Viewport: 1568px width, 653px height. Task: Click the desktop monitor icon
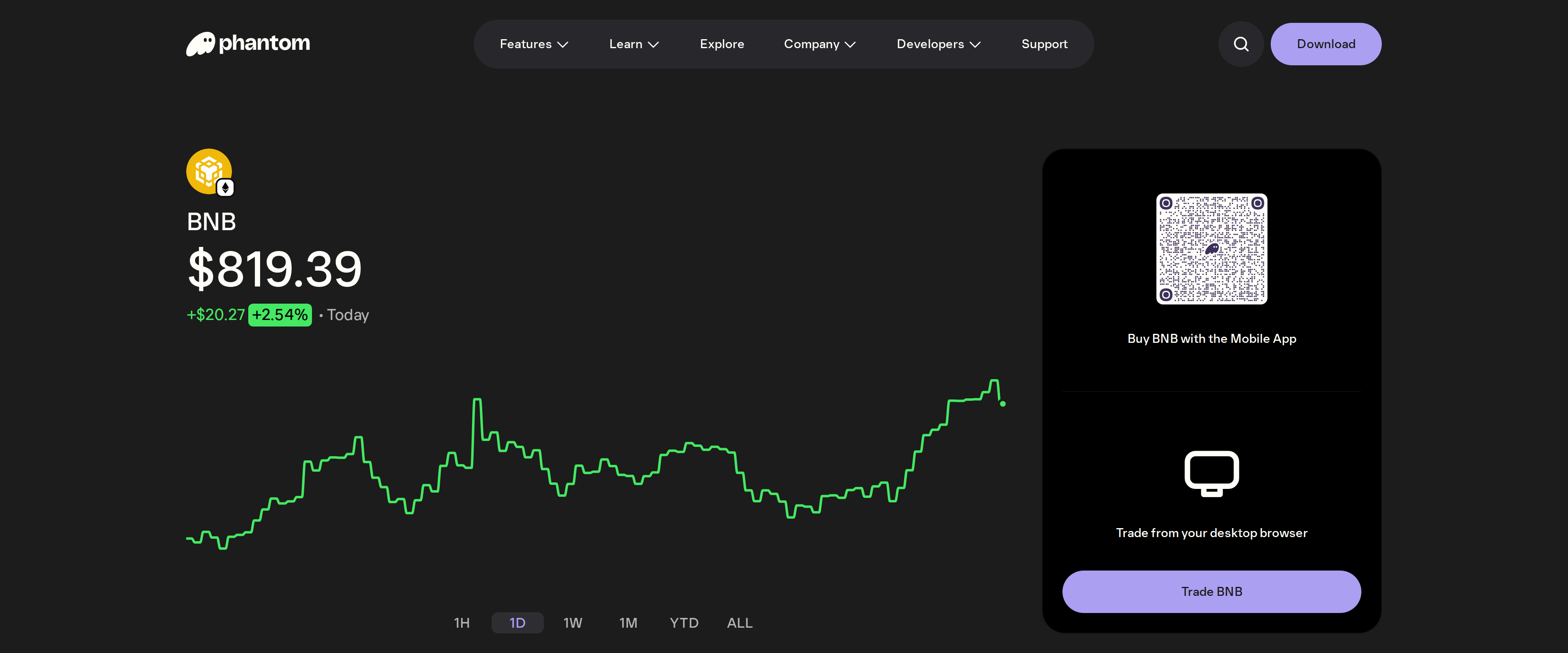coord(1211,473)
